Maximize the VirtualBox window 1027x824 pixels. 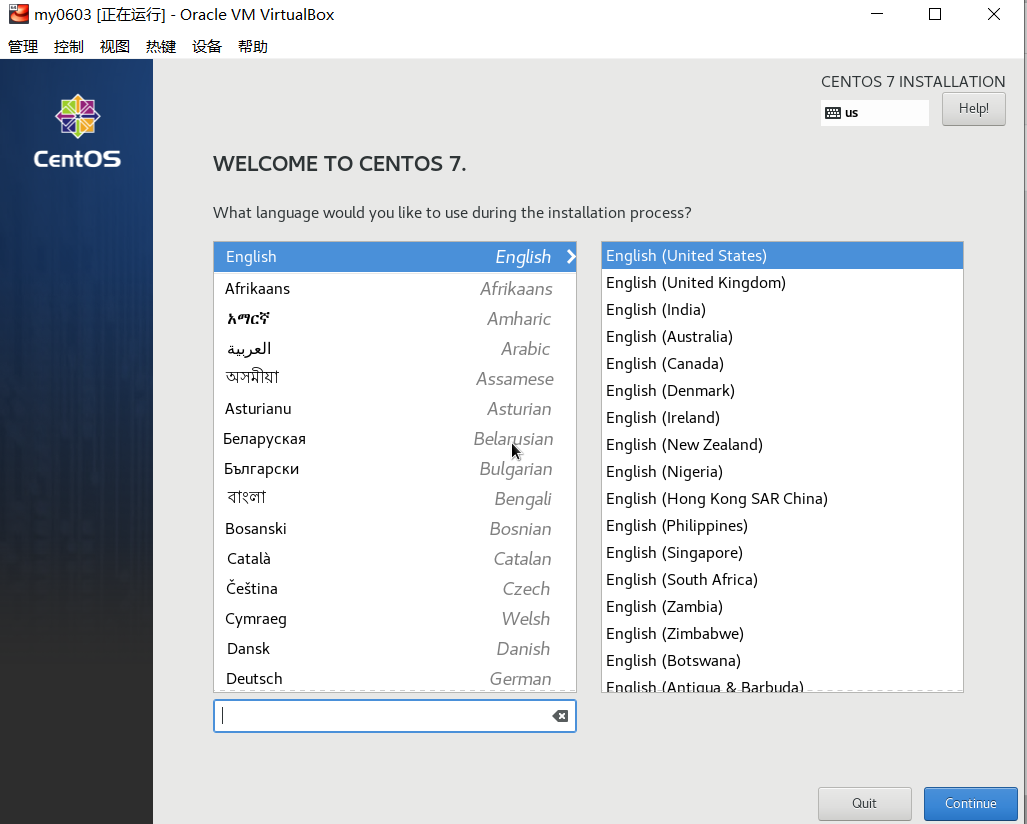coord(935,14)
